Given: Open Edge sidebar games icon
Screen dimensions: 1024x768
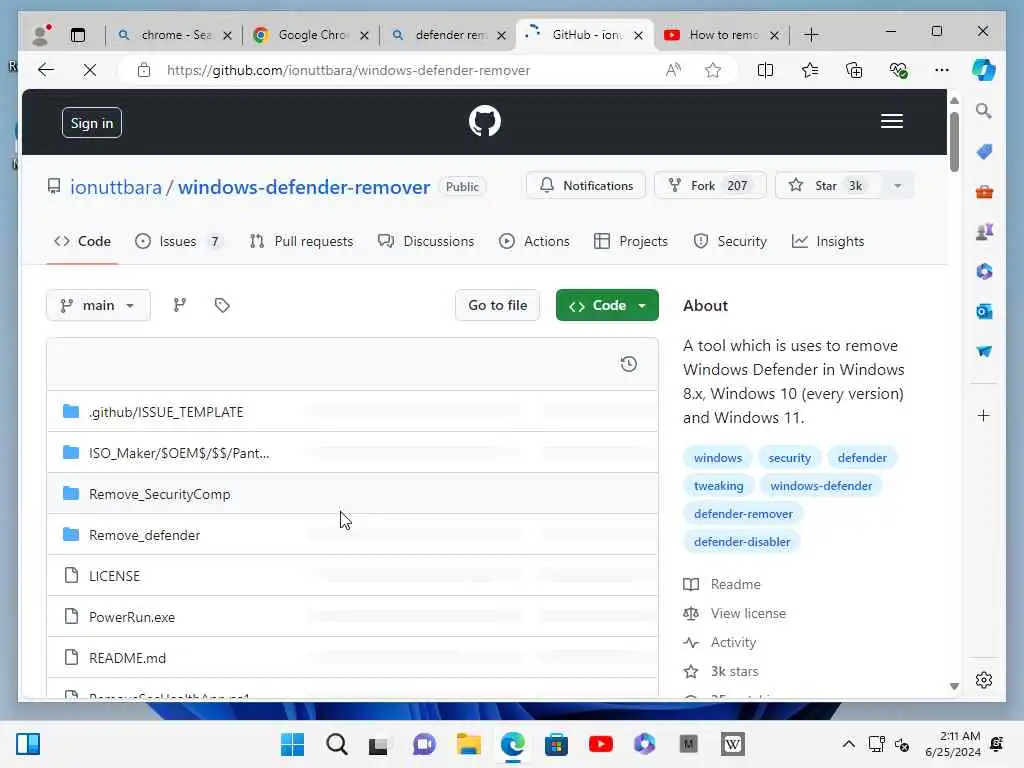Looking at the screenshot, I should (x=984, y=231).
